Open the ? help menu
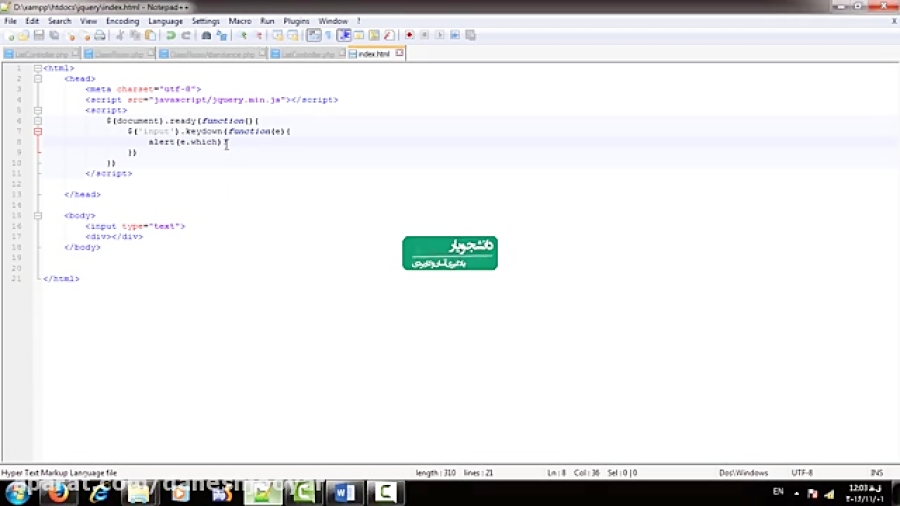The image size is (900, 506). click(359, 21)
